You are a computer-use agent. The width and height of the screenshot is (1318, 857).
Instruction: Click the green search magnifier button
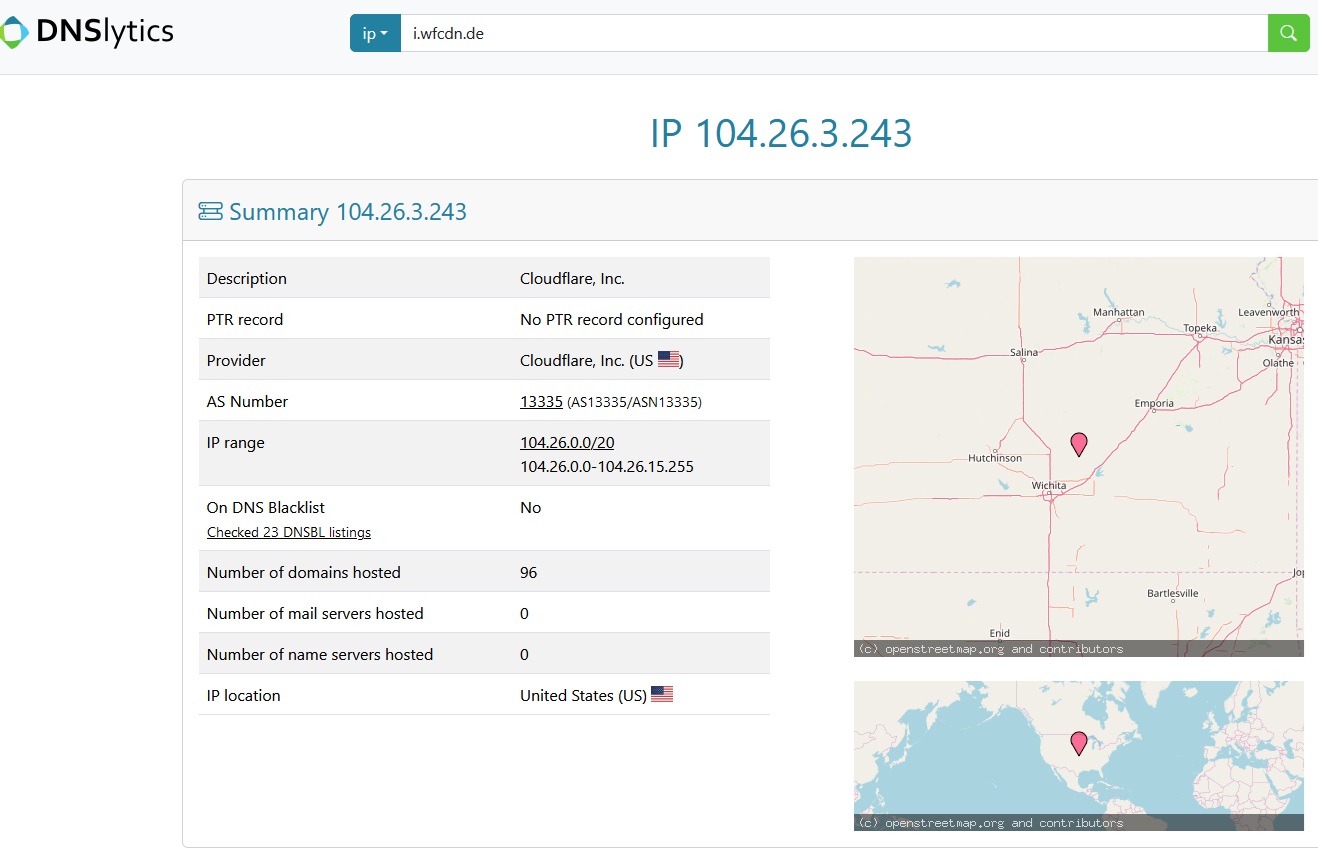1289,33
